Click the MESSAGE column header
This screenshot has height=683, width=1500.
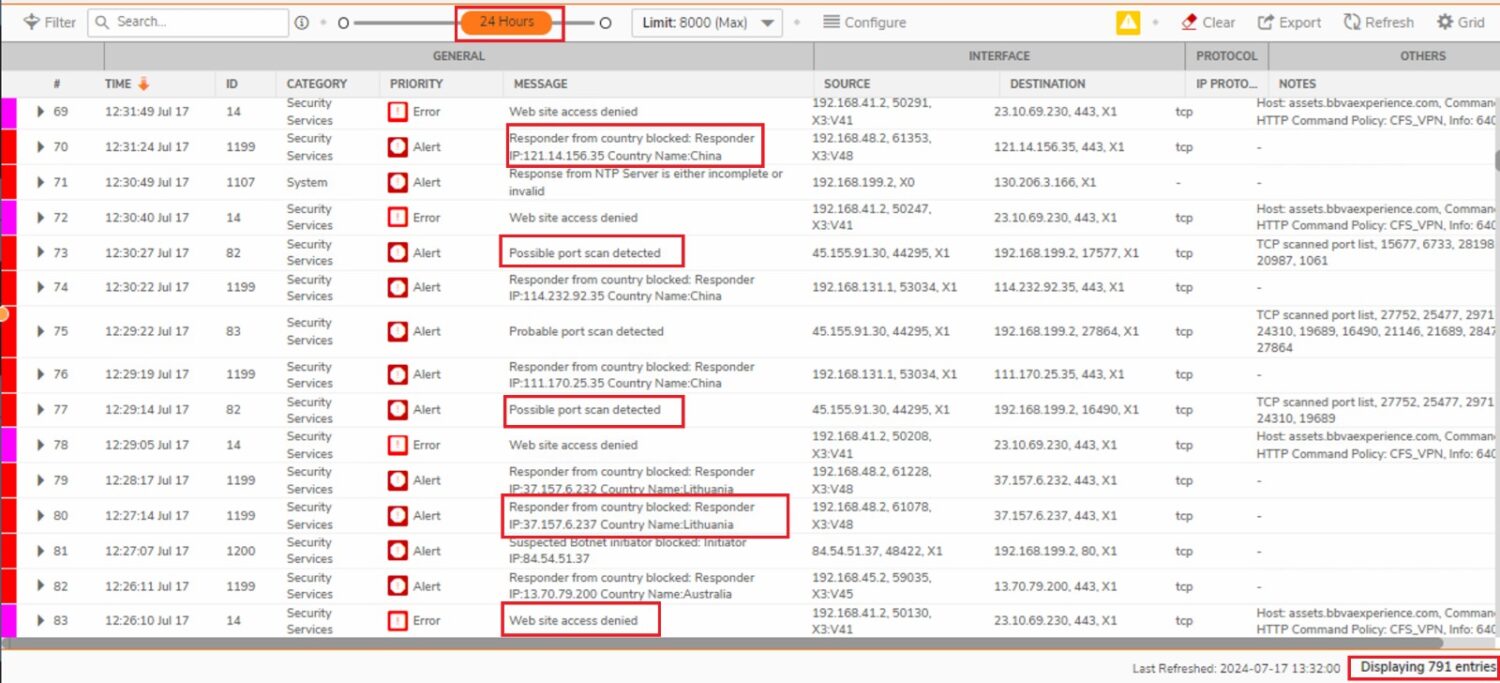click(x=540, y=84)
